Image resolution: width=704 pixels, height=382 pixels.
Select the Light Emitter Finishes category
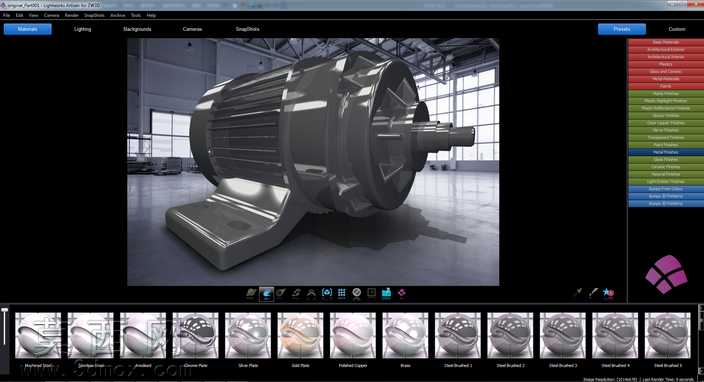[665, 181]
